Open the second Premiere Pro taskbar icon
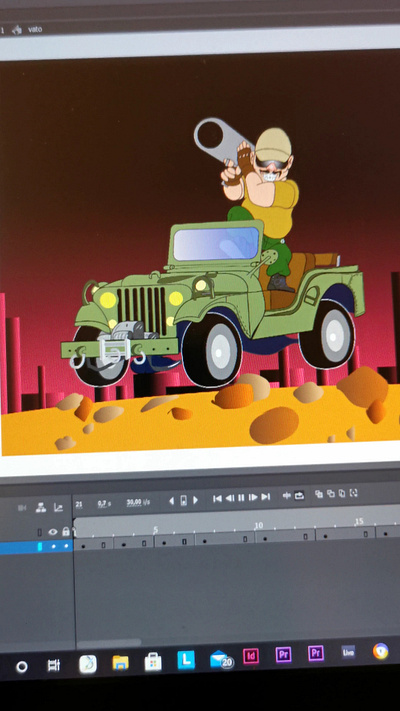The width and height of the screenshot is (400, 711). [316, 653]
